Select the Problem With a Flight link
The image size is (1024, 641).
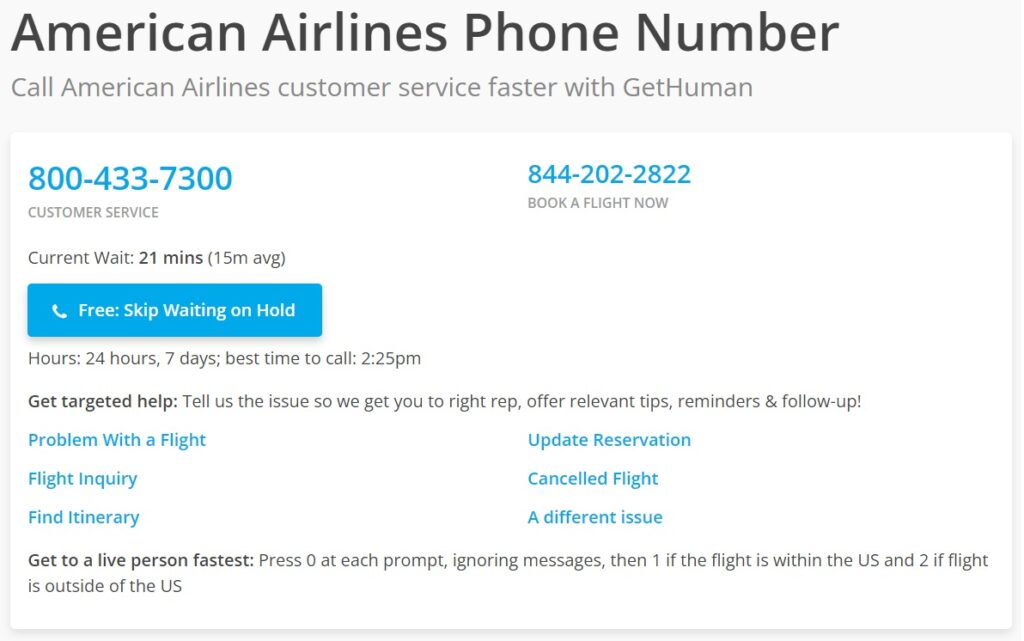pyautogui.click(x=117, y=440)
